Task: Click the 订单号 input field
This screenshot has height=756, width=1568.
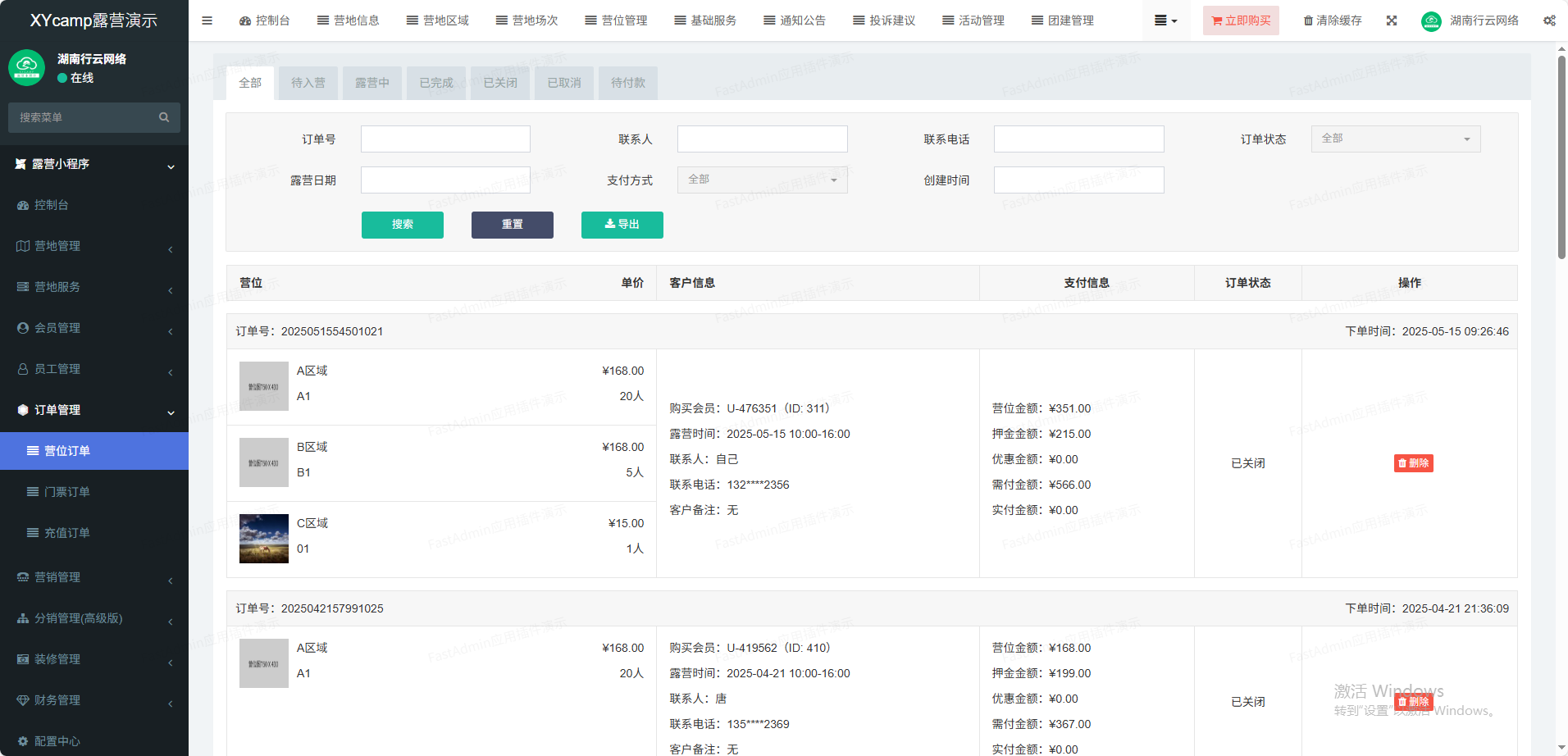Action: (445, 139)
